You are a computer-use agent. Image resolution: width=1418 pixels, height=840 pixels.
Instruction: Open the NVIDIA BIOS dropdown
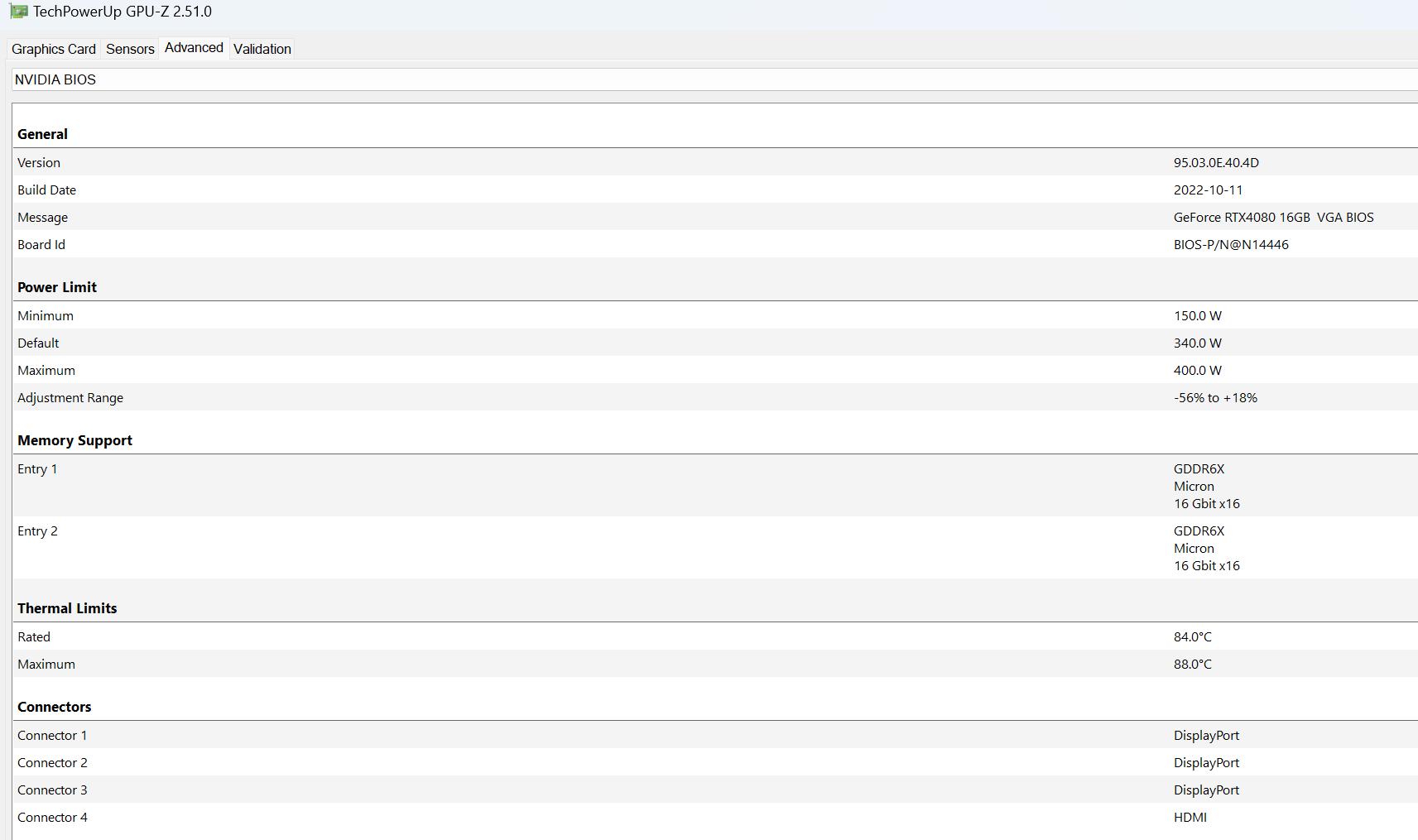(x=712, y=79)
